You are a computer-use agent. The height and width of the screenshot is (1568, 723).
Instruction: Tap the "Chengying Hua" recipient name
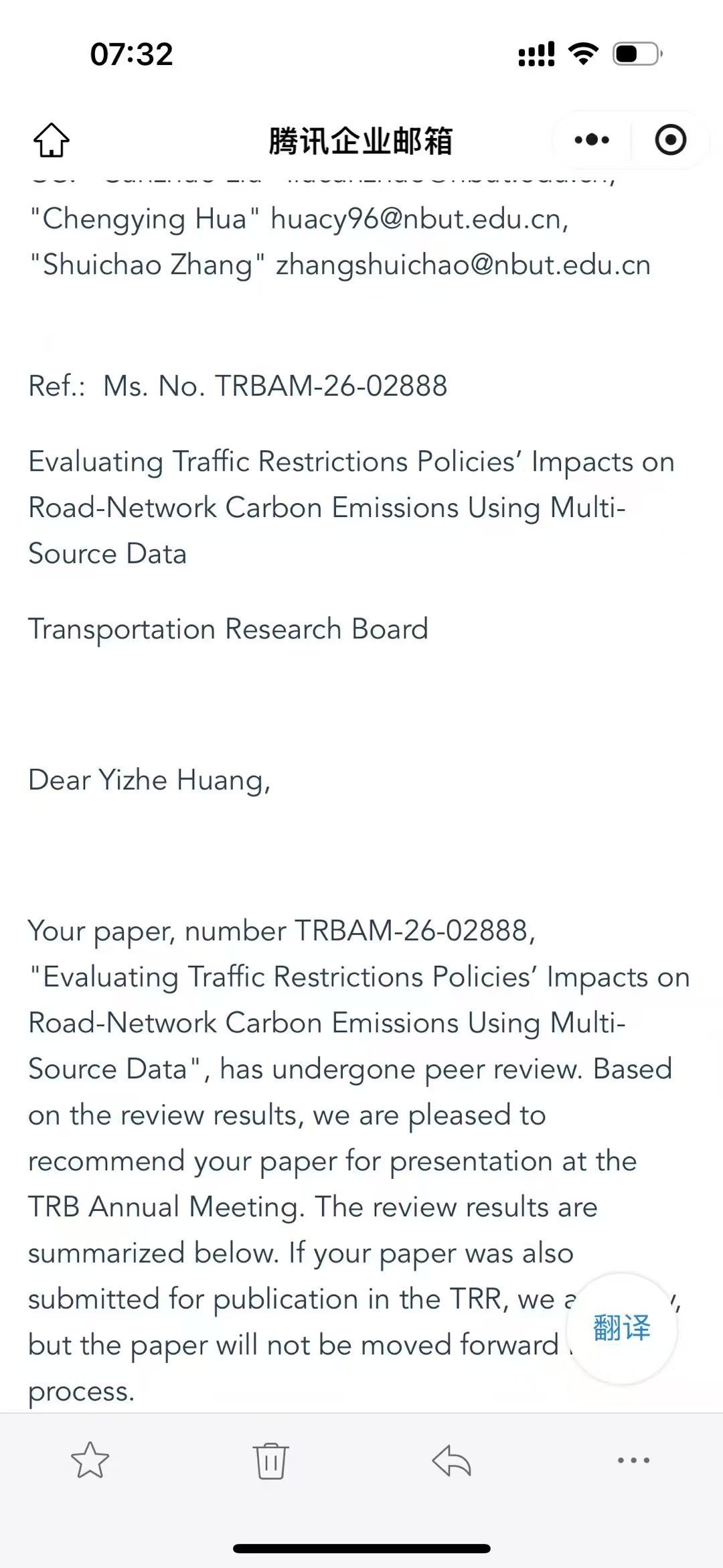pyautogui.click(x=145, y=219)
